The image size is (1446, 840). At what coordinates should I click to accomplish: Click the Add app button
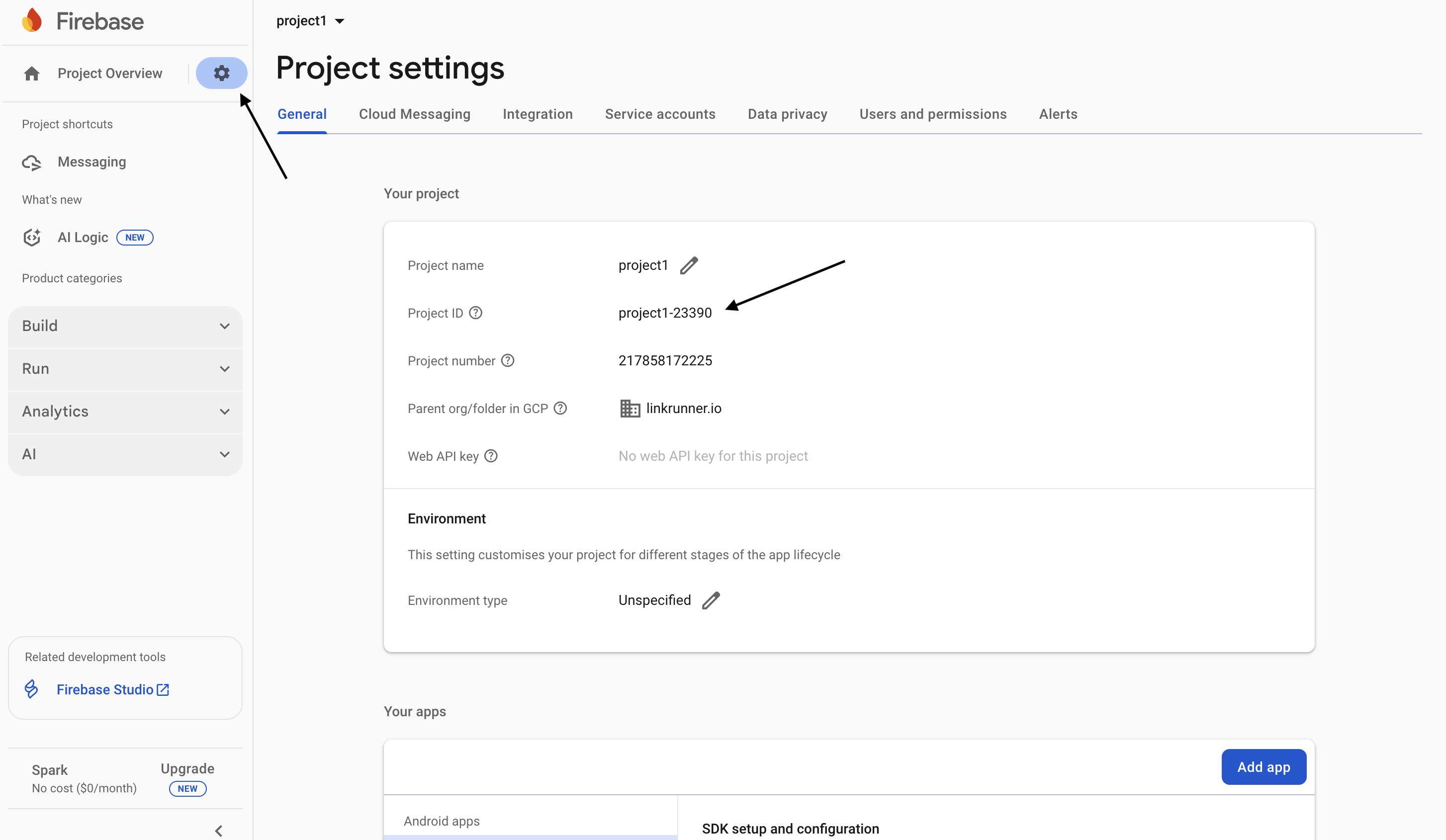coord(1263,766)
